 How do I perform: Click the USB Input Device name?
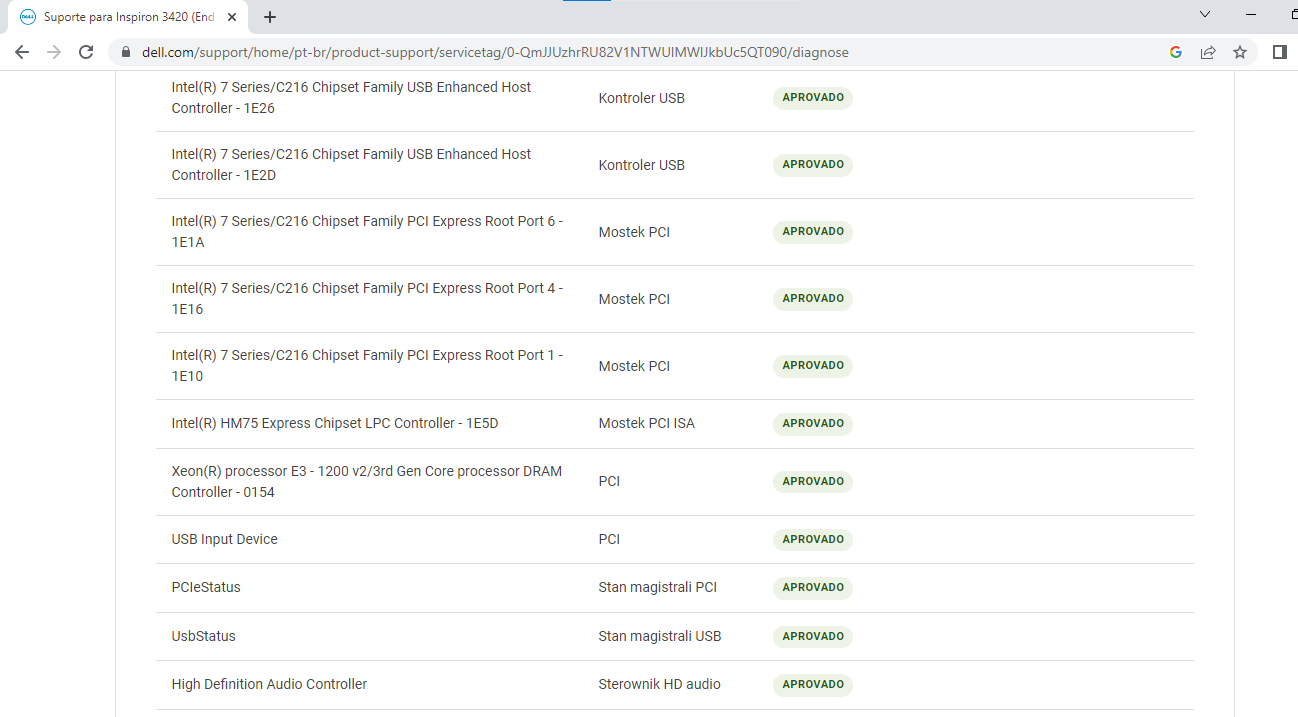click(x=225, y=540)
